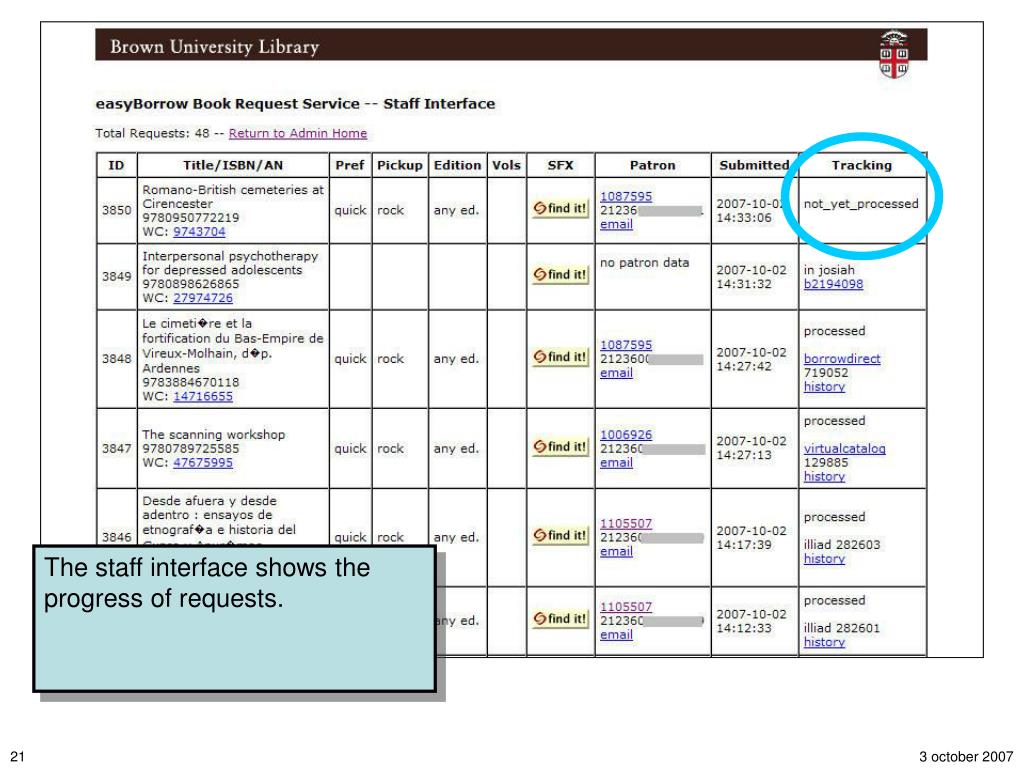Click the Pickup column header
This screenshot has width=1024, height=768.
400,165
